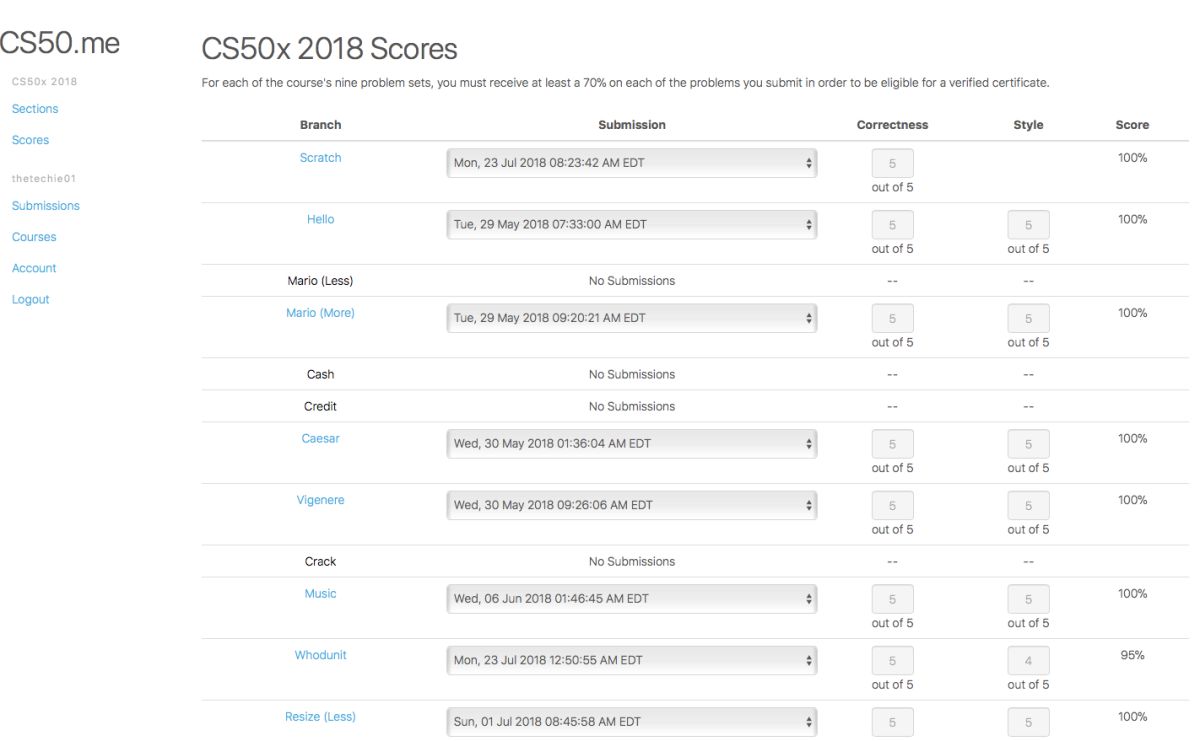Expand the Vigenere submission date dropdown
1200x741 pixels.
tap(631, 505)
